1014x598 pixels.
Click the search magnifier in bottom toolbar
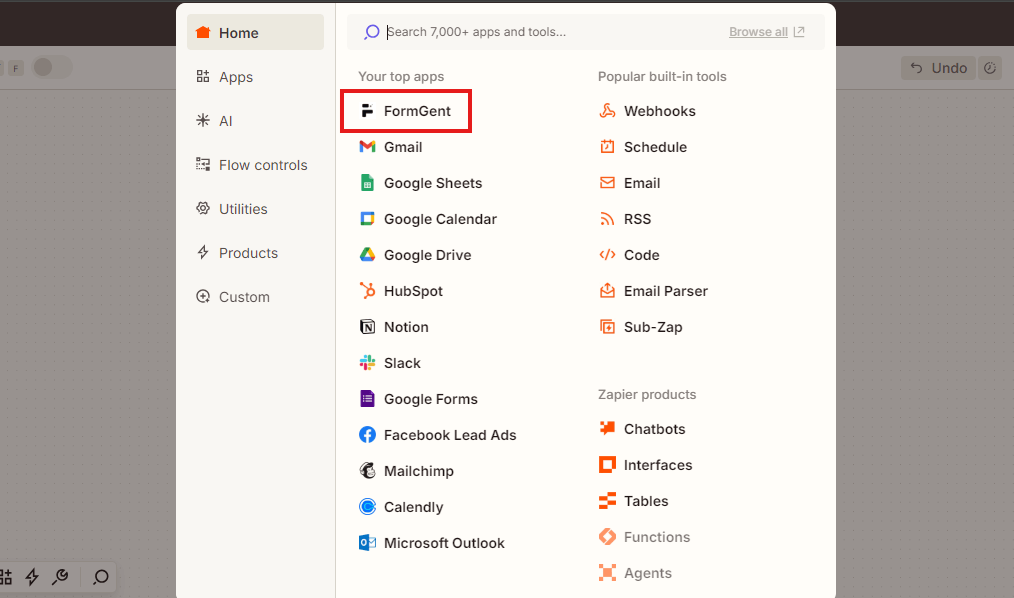coord(100,577)
